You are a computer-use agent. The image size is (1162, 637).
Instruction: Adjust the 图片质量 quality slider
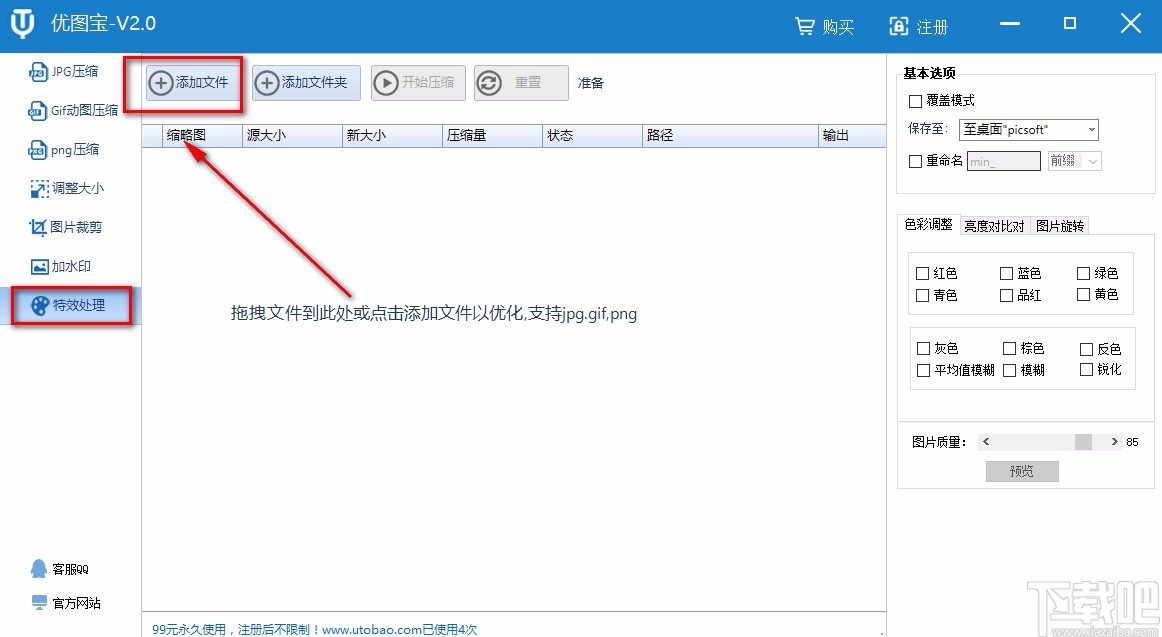click(x=1083, y=441)
